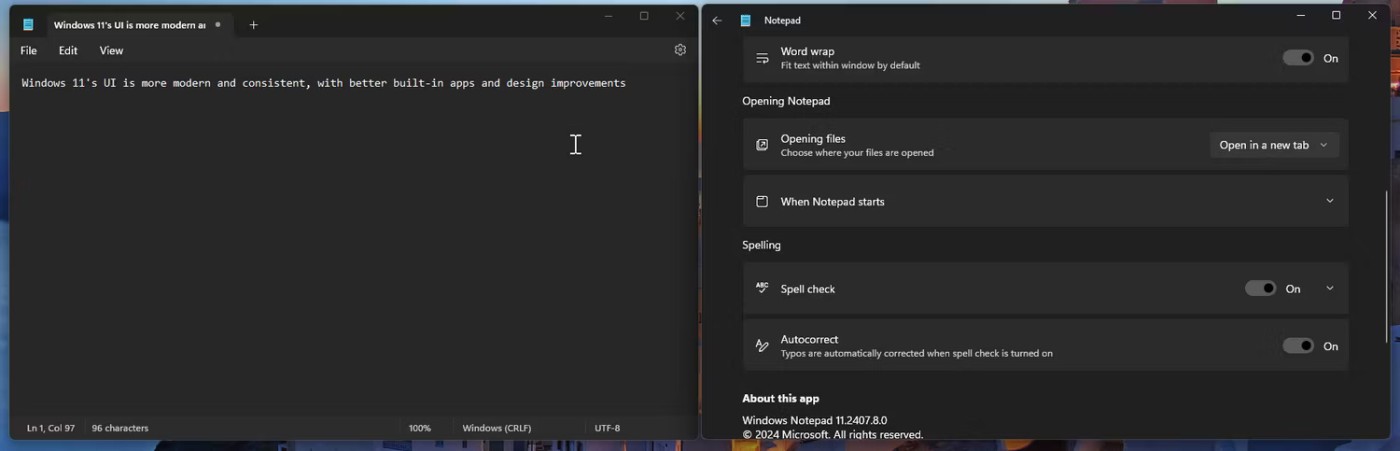Screen dimensions: 1400x451
Task: Click the When Notepad starts icon
Action: coord(762,202)
